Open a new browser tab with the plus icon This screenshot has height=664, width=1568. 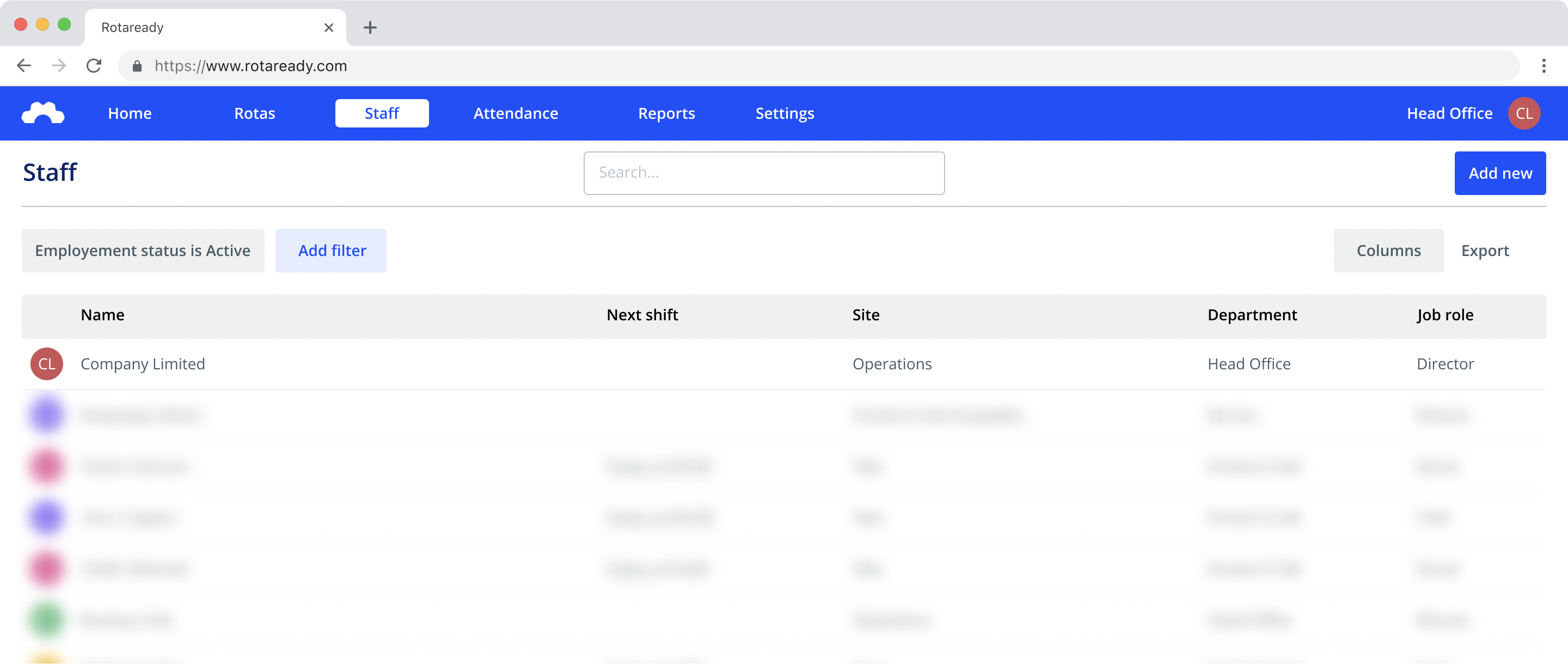coord(370,27)
